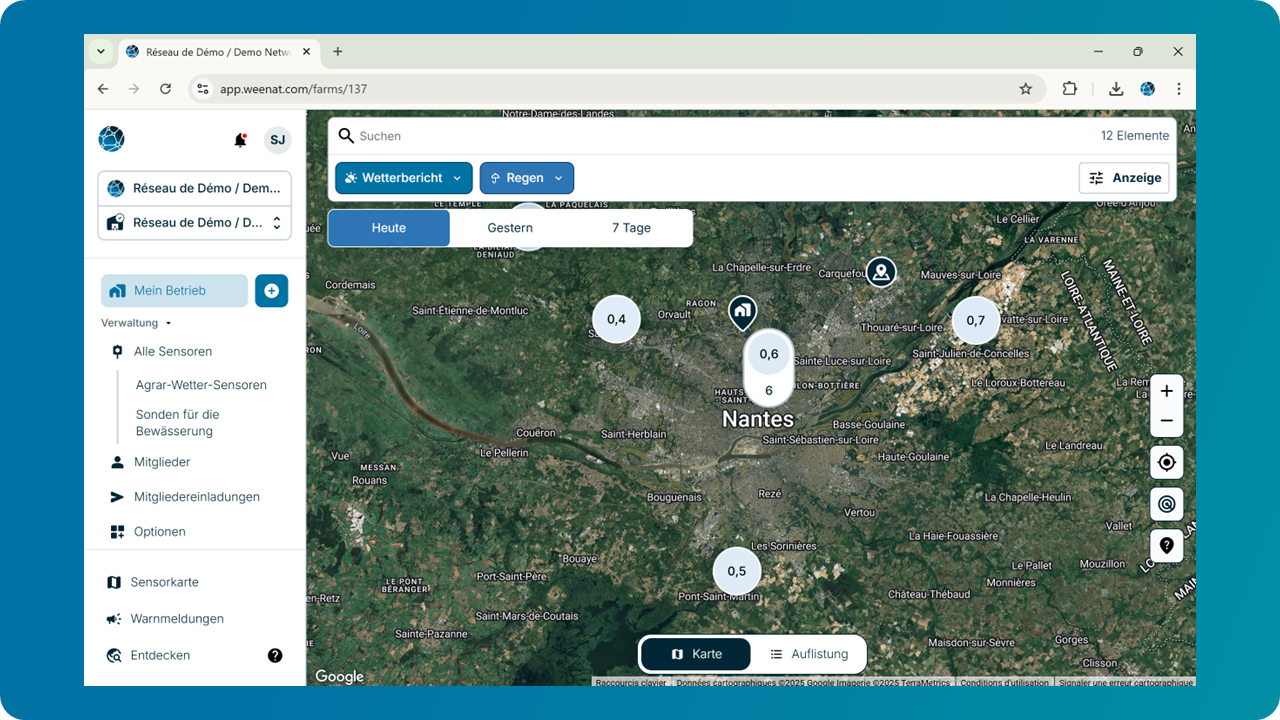1280x720 pixels.
Task: Click the marker near Carquefou
Action: [x=881, y=271]
